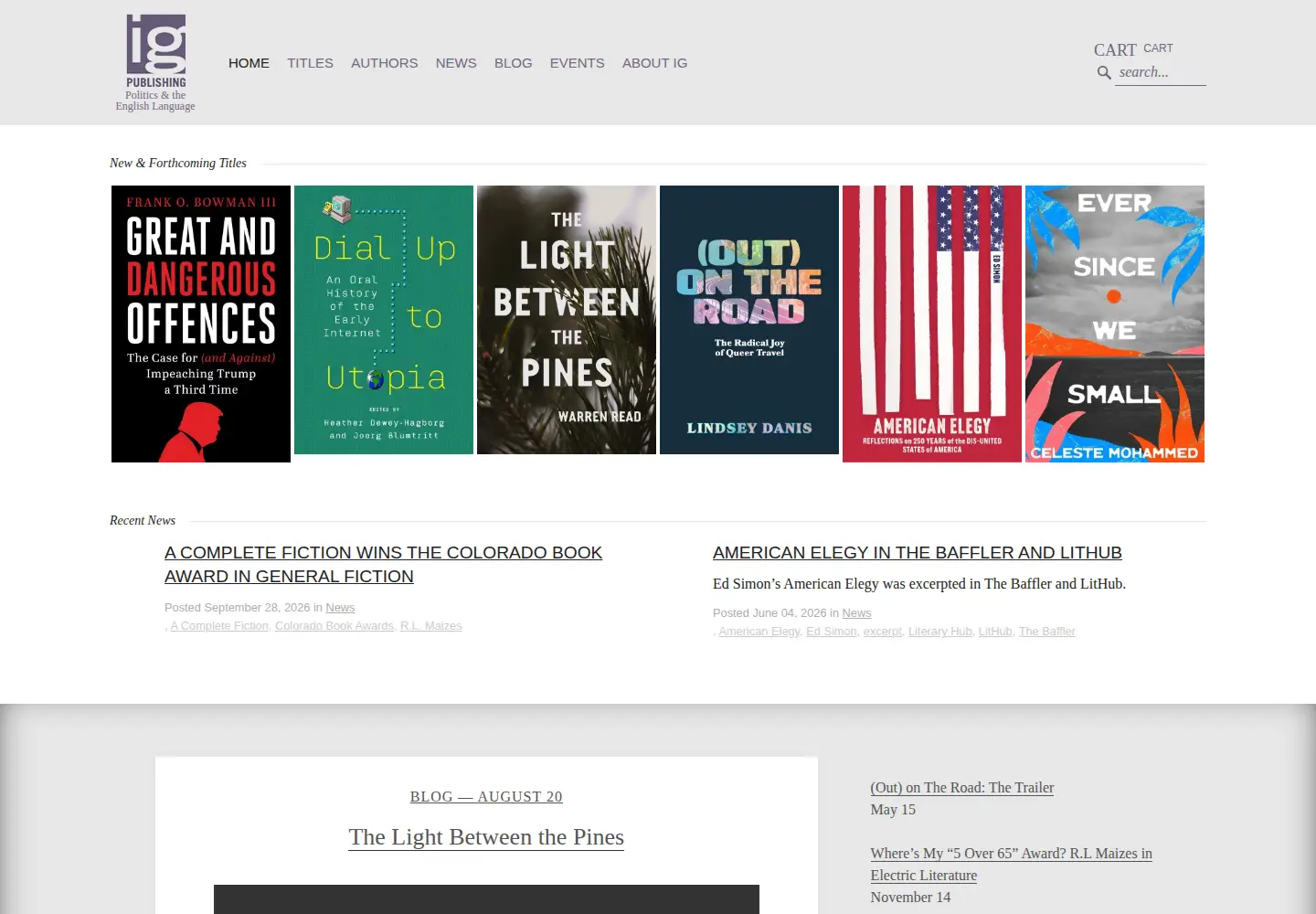Image resolution: width=1316 pixels, height=914 pixels.
Task: Open Where's My 5 Over 65 Award post
Action: coord(1011,865)
